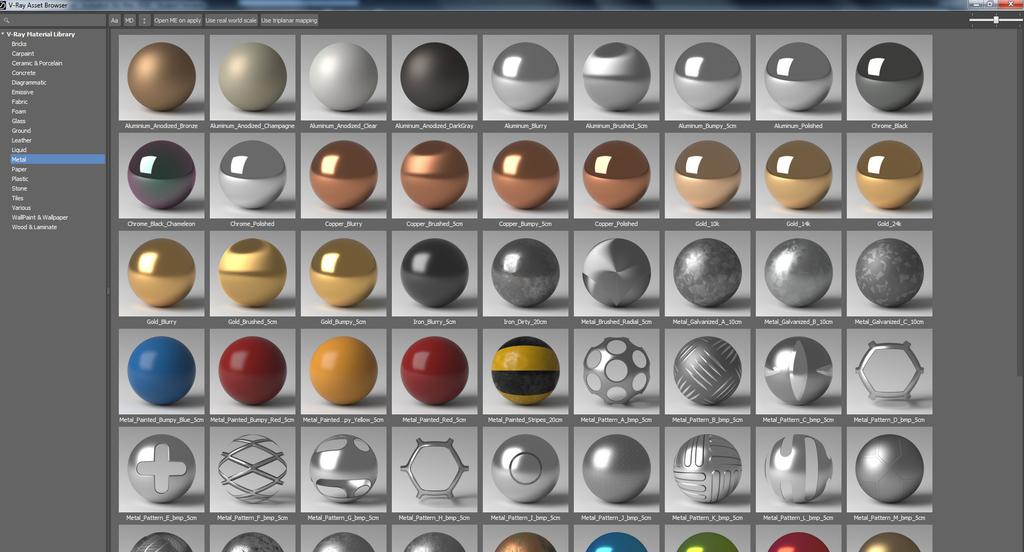Pick the Gold_Blurry material

(161, 274)
